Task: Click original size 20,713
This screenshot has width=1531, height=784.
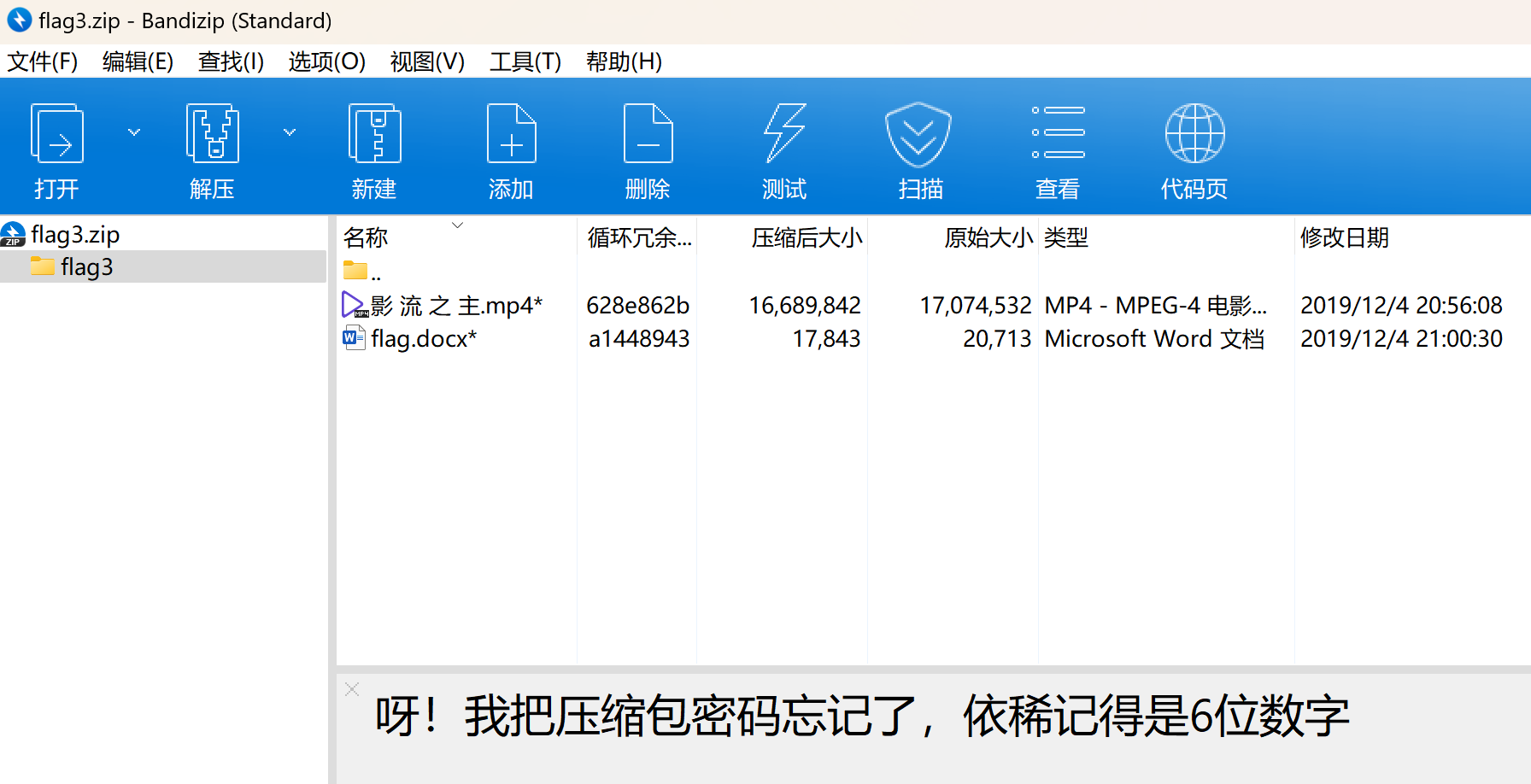Action: [x=997, y=339]
